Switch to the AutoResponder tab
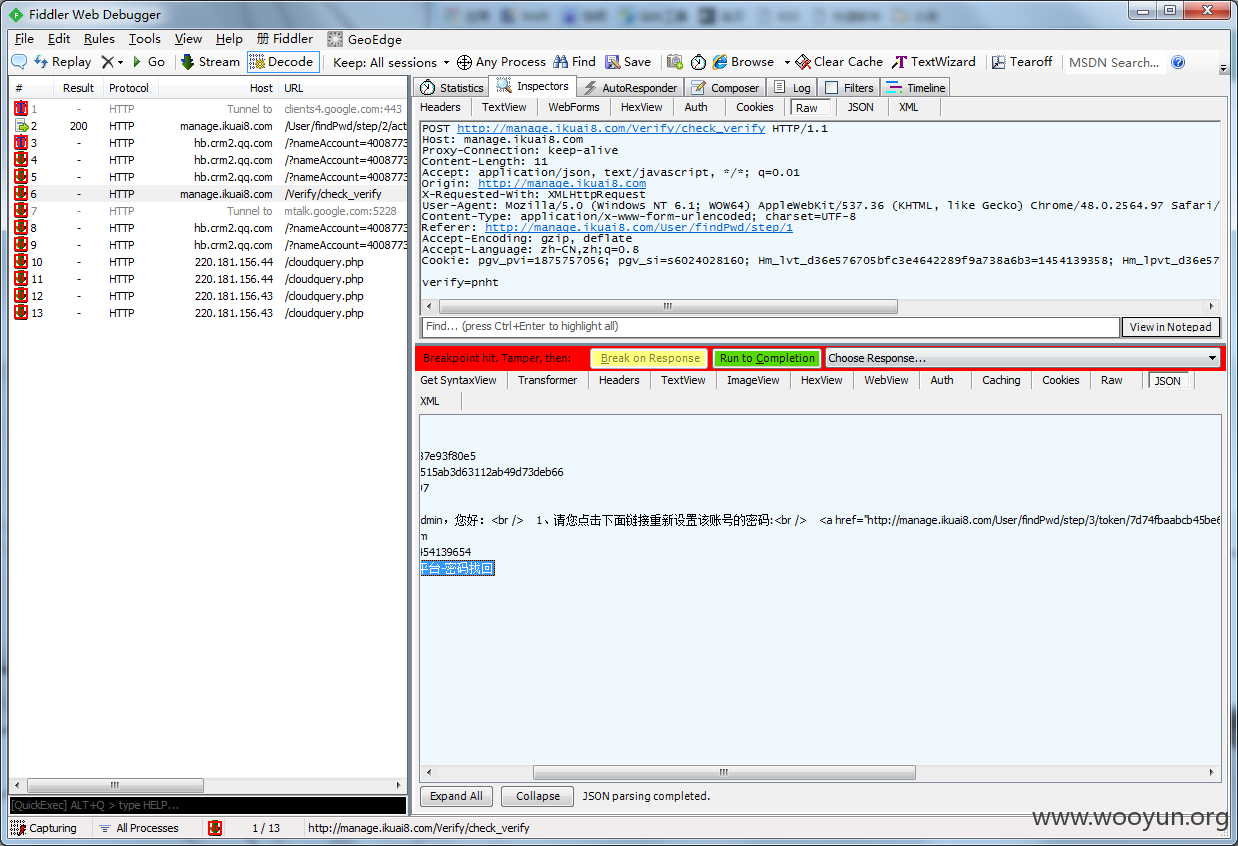The width and height of the screenshot is (1238, 846). coord(631,88)
